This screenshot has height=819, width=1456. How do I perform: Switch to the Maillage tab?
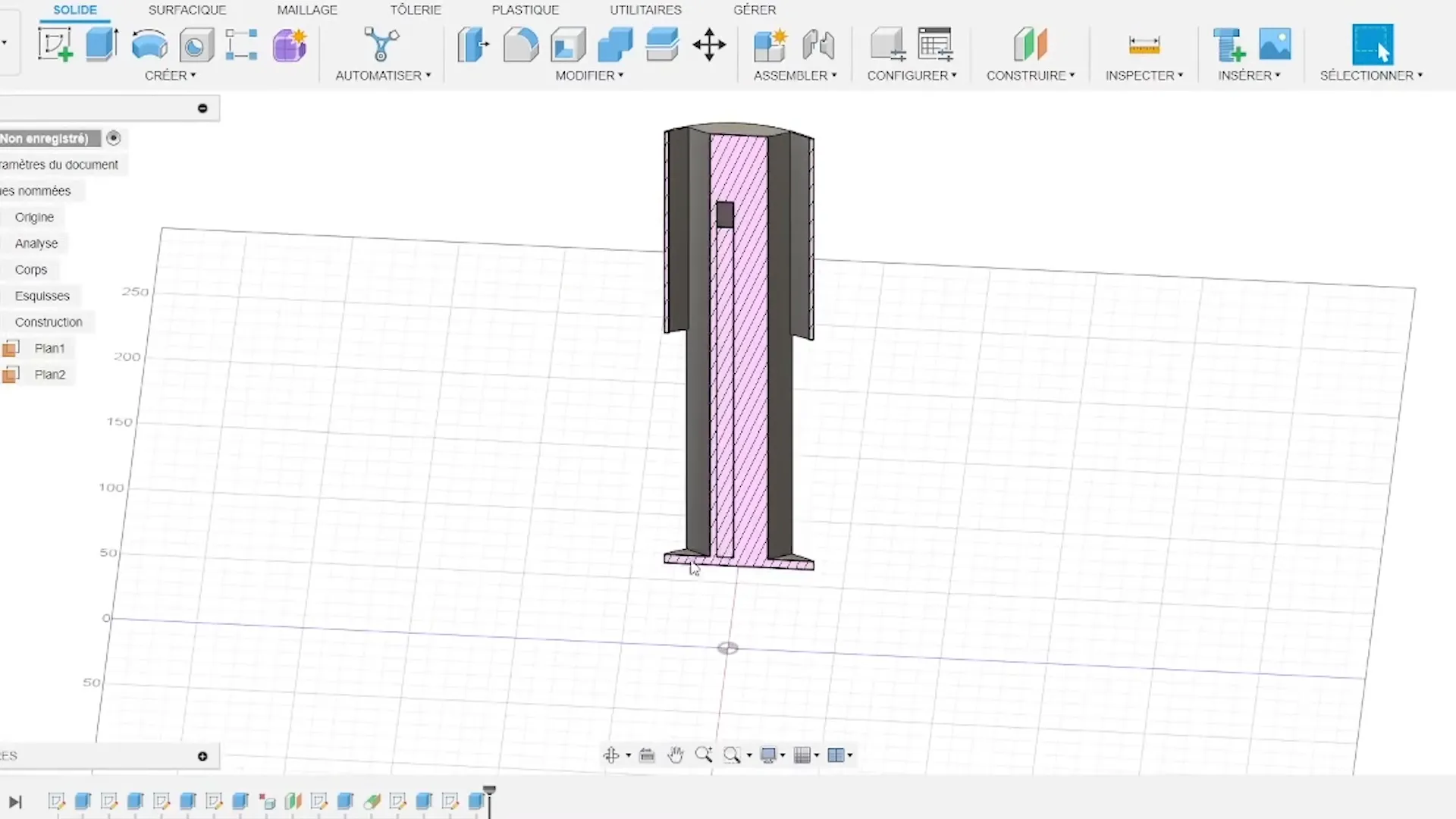307,10
